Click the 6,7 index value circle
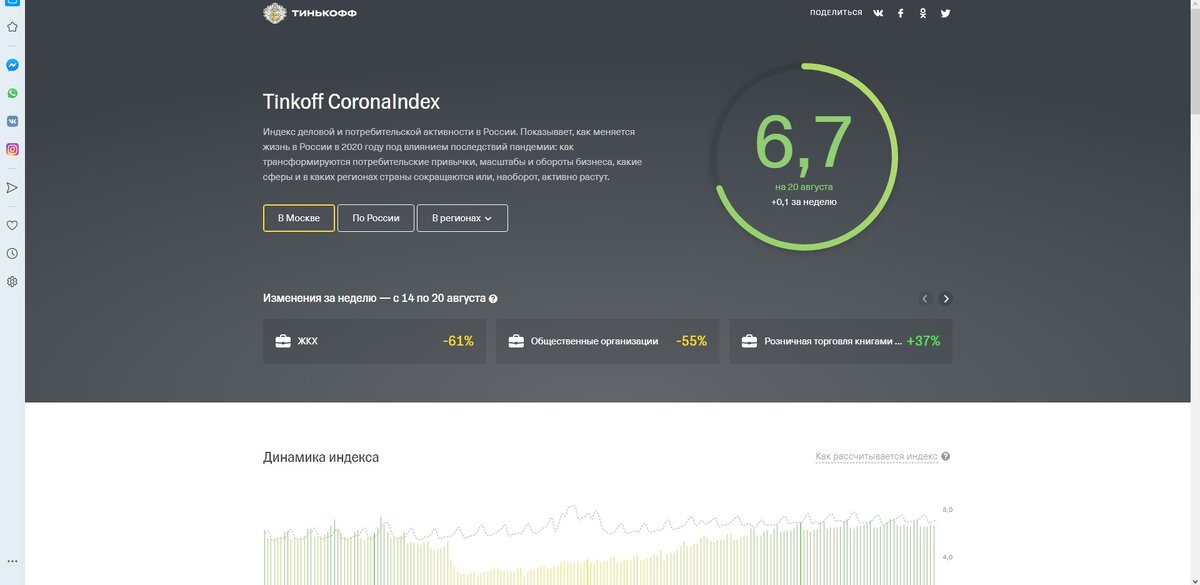Screen dimensions: 1200x585 (x=804, y=157)
